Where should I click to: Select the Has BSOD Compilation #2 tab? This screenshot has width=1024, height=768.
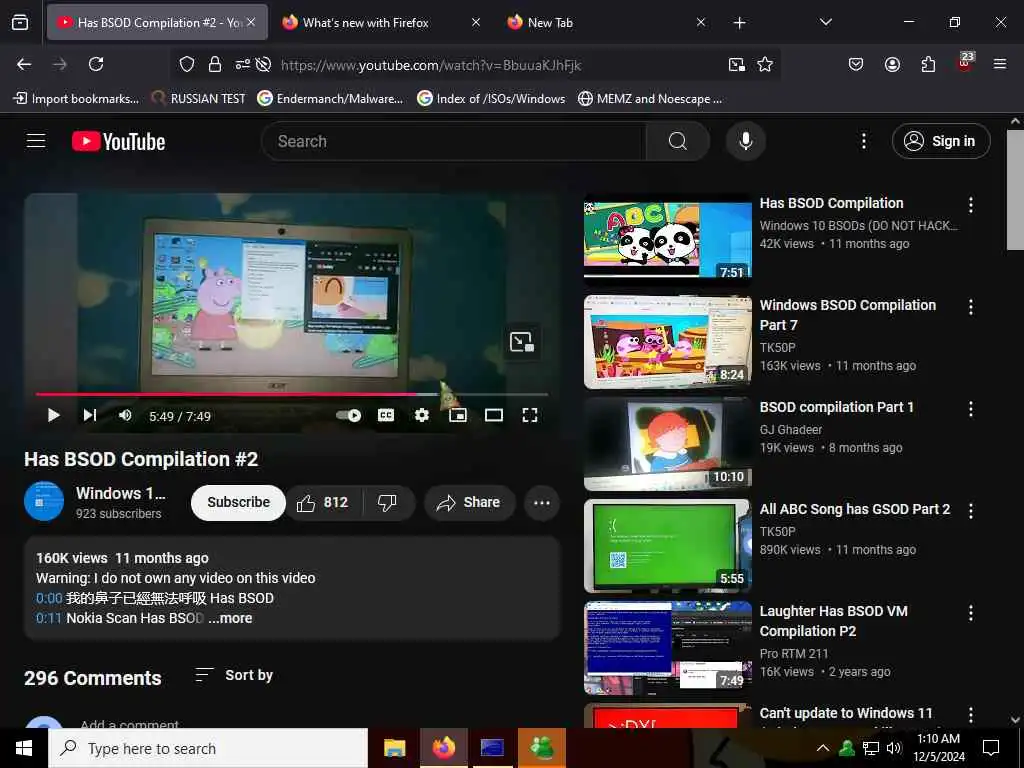pyautogui.click(x=157, y=22)
